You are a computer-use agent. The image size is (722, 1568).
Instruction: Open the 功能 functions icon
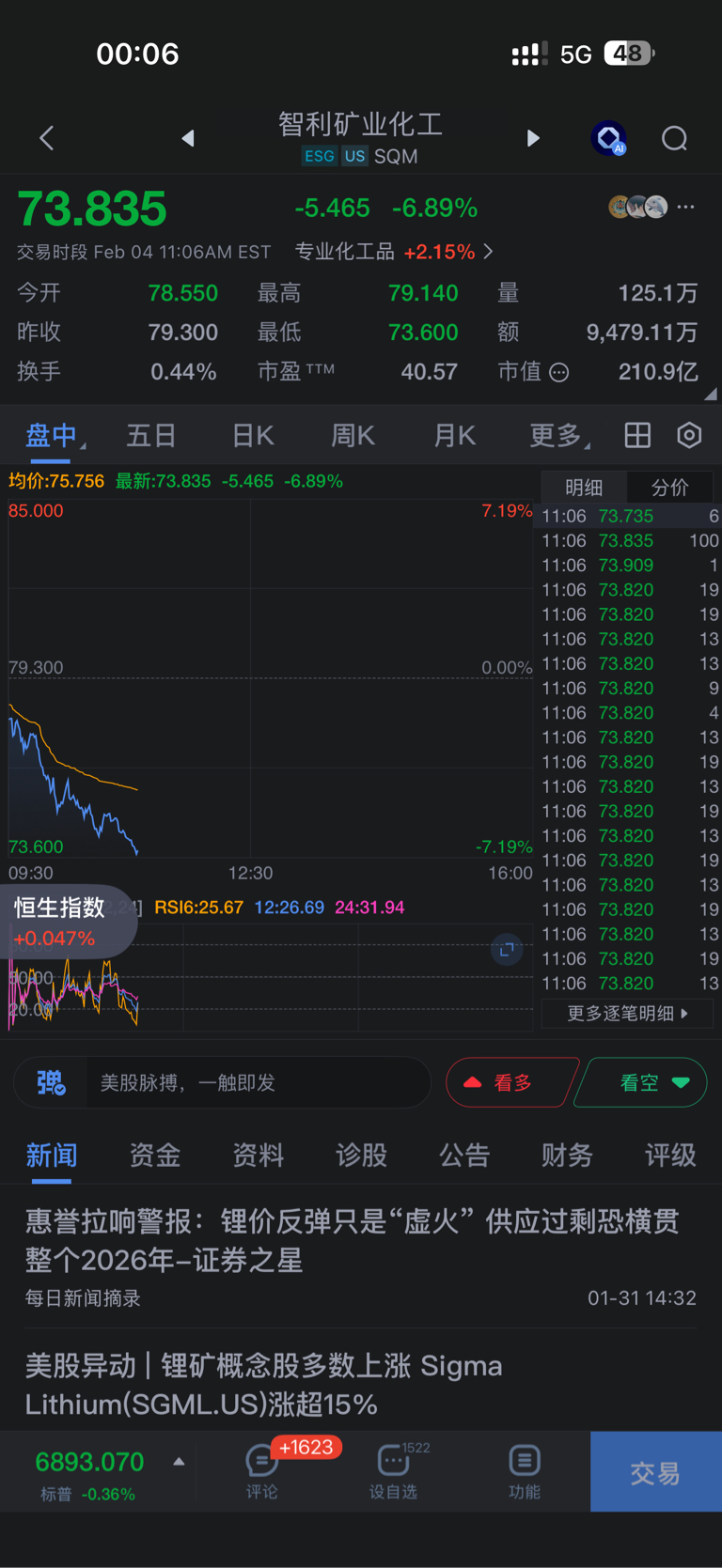pyautogui.click(x=524, y=1471)
